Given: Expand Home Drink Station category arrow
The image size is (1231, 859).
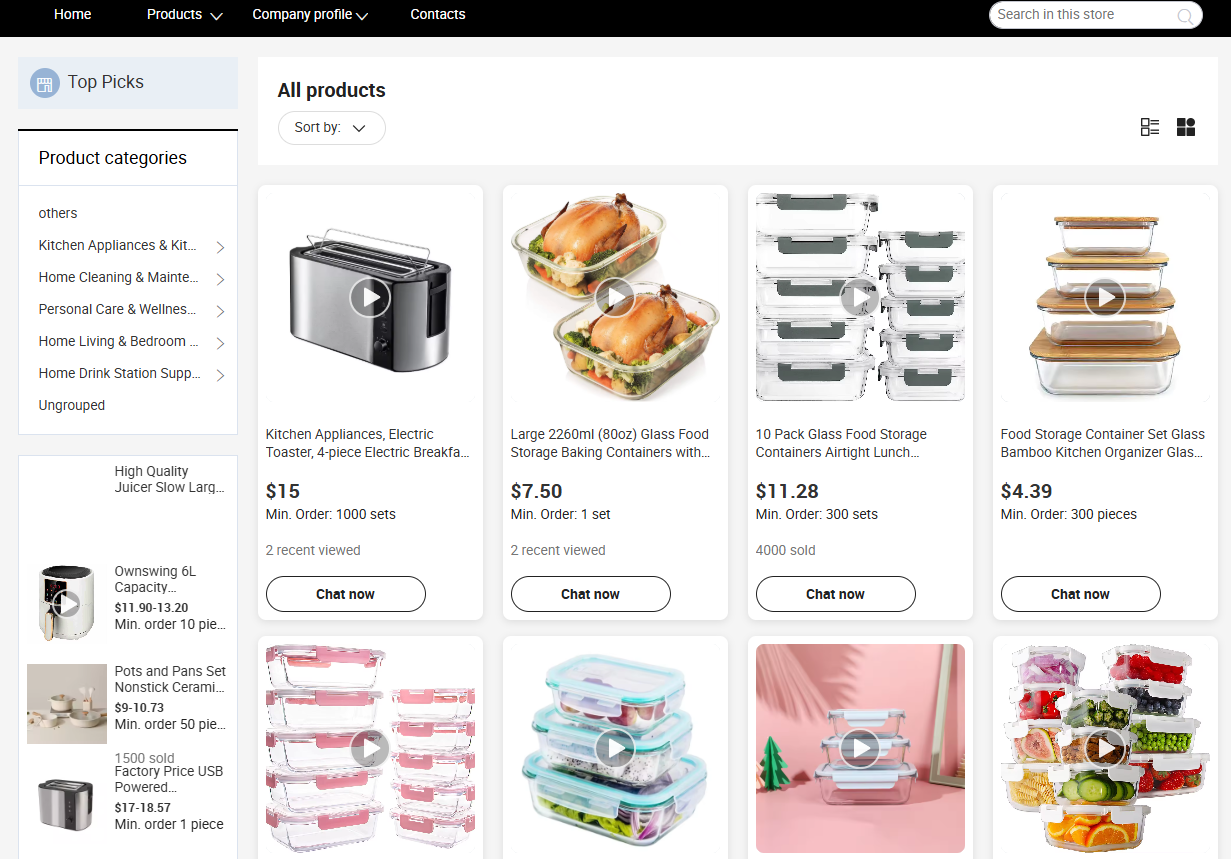Looking at the screenshot, I should pyautogui.click(x=220, y=375).
